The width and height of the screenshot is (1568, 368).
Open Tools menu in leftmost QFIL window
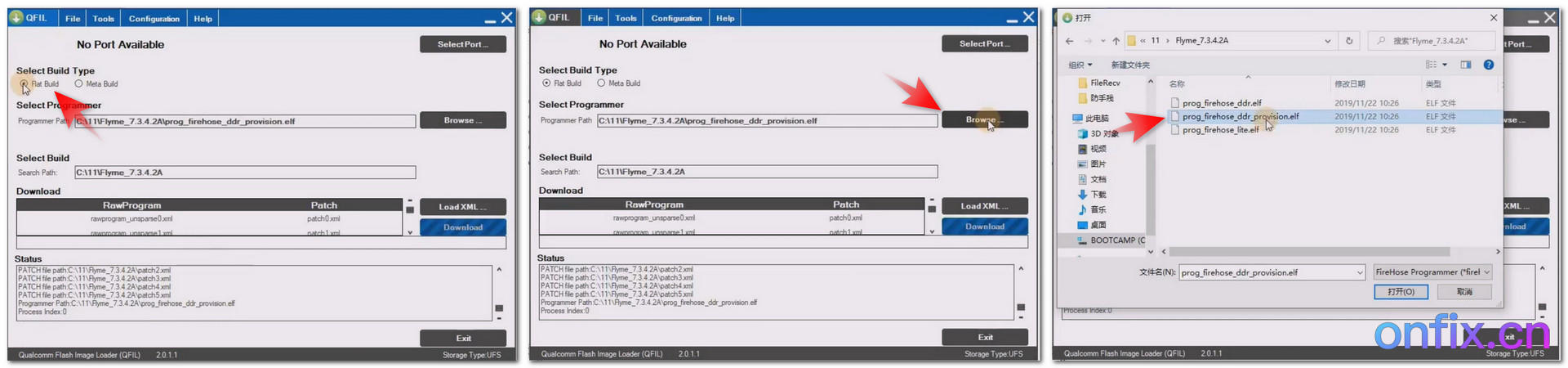tap(103, 18)
